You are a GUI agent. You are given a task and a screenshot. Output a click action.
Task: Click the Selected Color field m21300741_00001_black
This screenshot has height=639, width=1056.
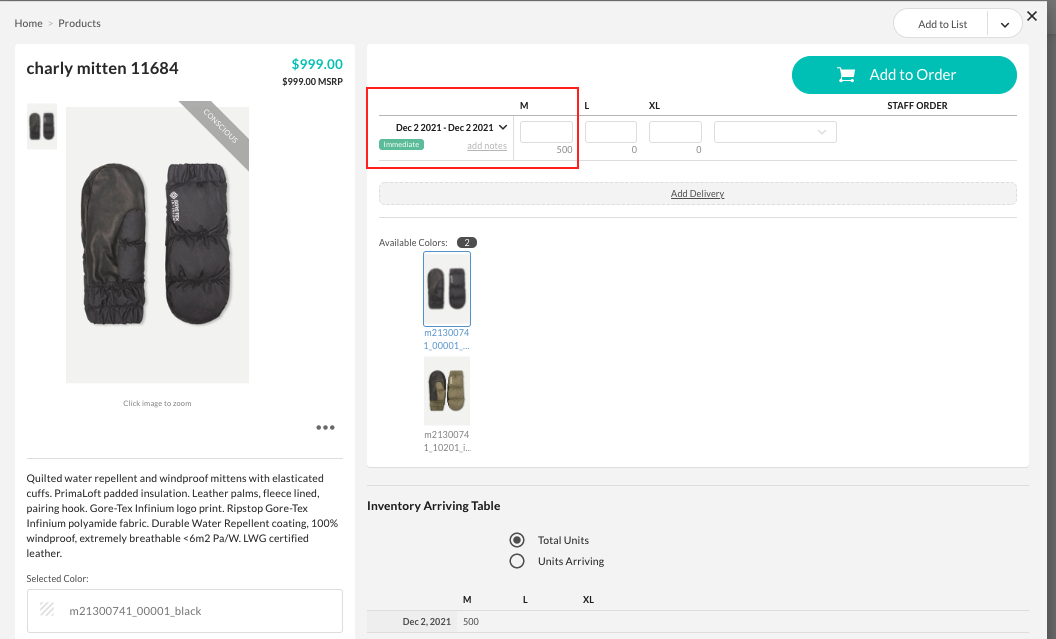(185, 611)
